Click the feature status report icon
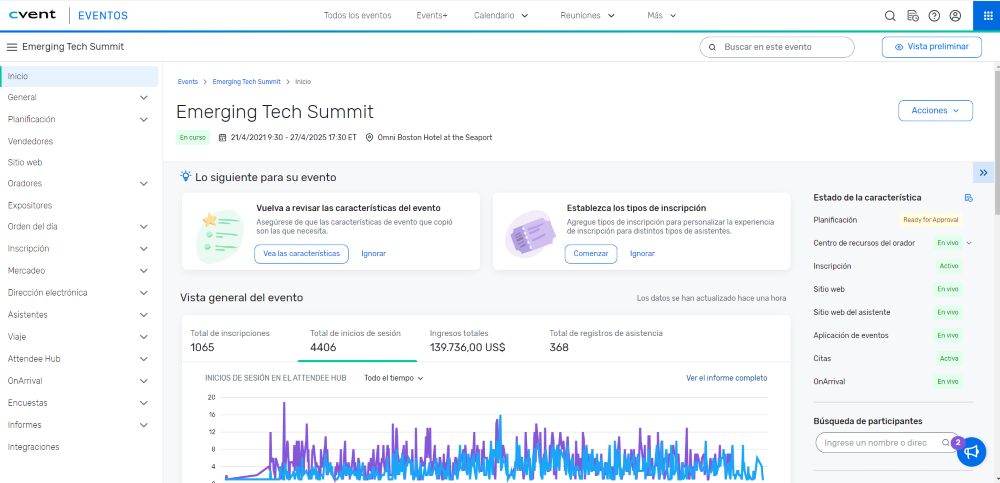This screenshot has width=1000, height=483. (x=968, y=198)
